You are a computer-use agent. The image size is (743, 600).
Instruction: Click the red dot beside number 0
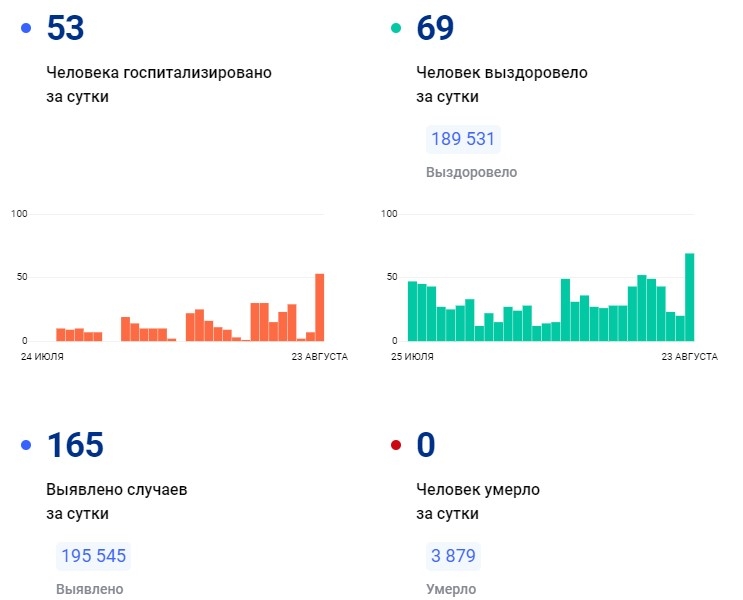point(396,445)
